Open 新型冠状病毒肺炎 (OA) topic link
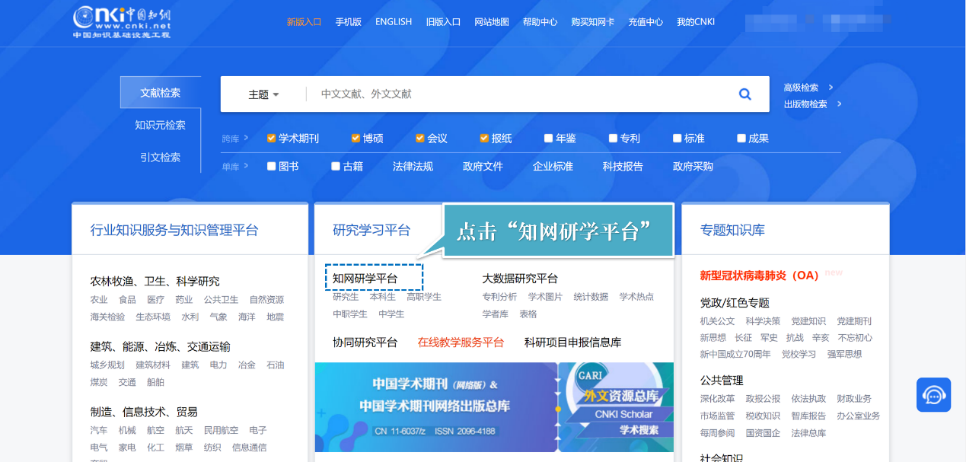 759,275
